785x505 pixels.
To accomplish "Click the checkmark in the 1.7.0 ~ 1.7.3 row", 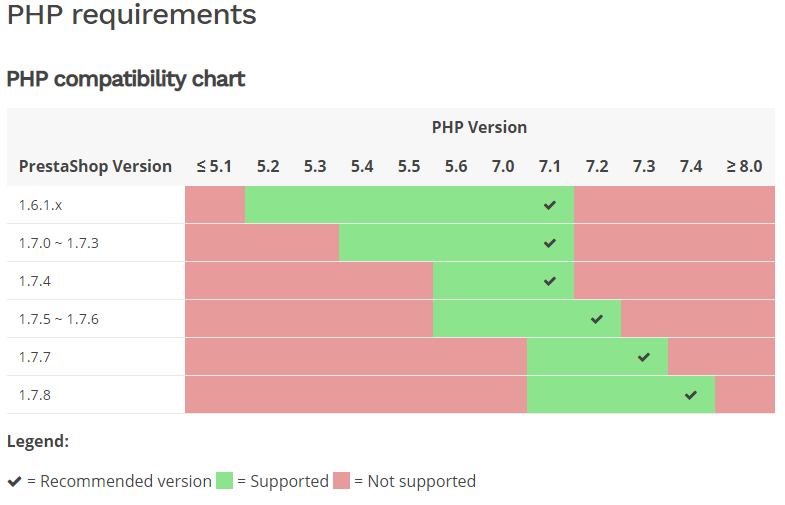I will pos(549,243).
